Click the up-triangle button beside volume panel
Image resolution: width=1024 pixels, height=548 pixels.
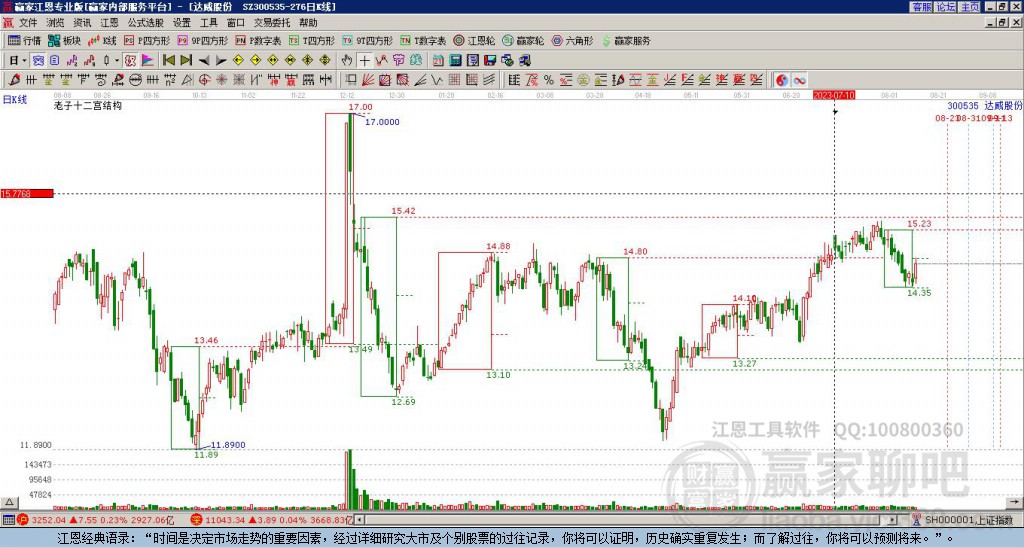(8, 503)
